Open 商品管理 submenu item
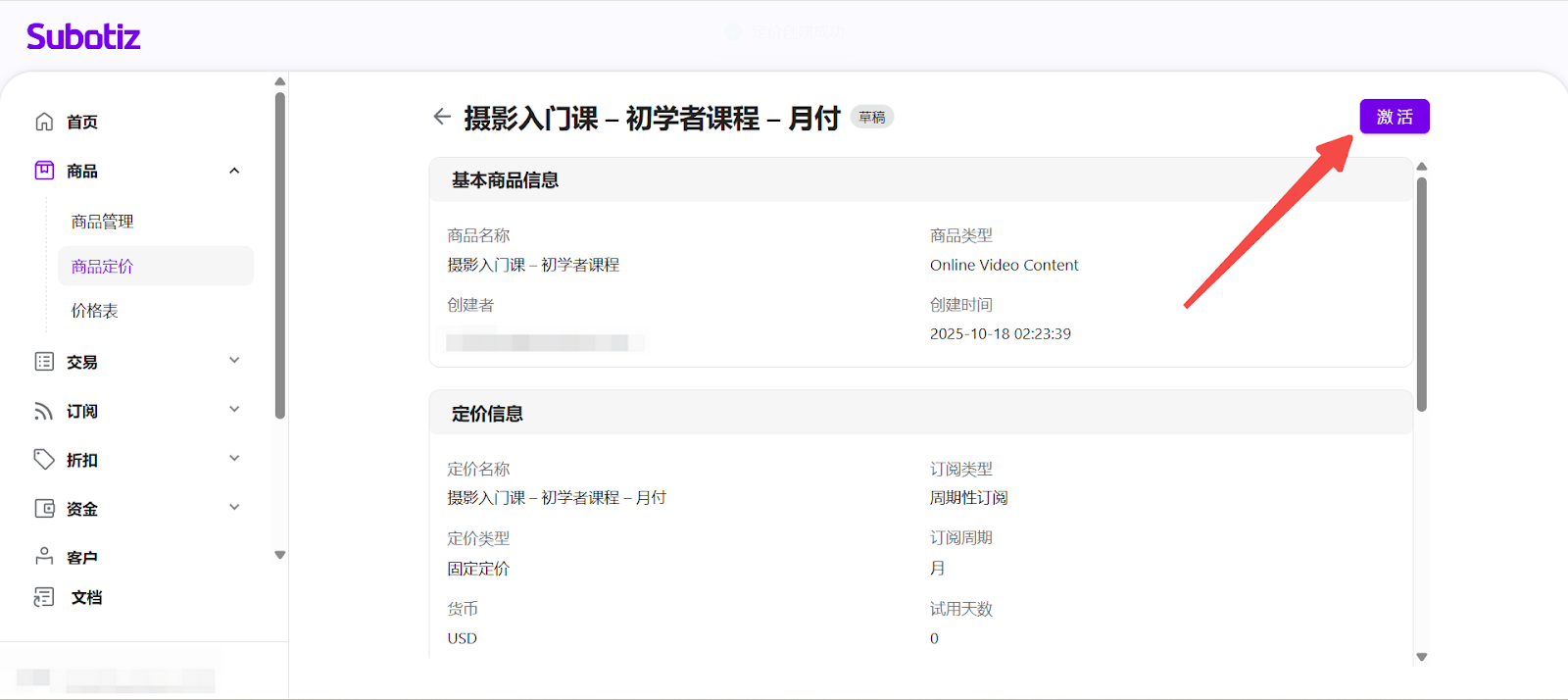This screenshot has height=700, width=1568. coord(103,222)
